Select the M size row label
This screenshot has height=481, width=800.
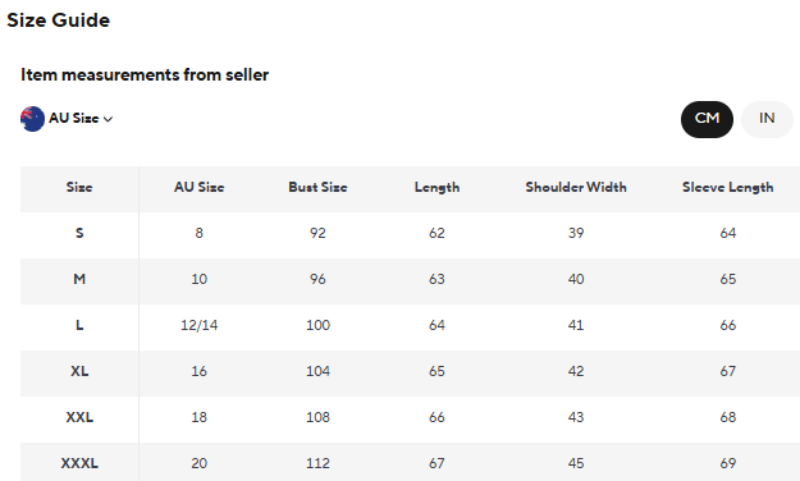click(79, 279)
